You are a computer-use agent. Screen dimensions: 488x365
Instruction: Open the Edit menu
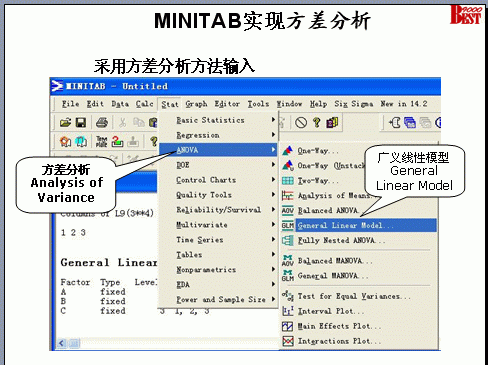(x=95, y=104)
